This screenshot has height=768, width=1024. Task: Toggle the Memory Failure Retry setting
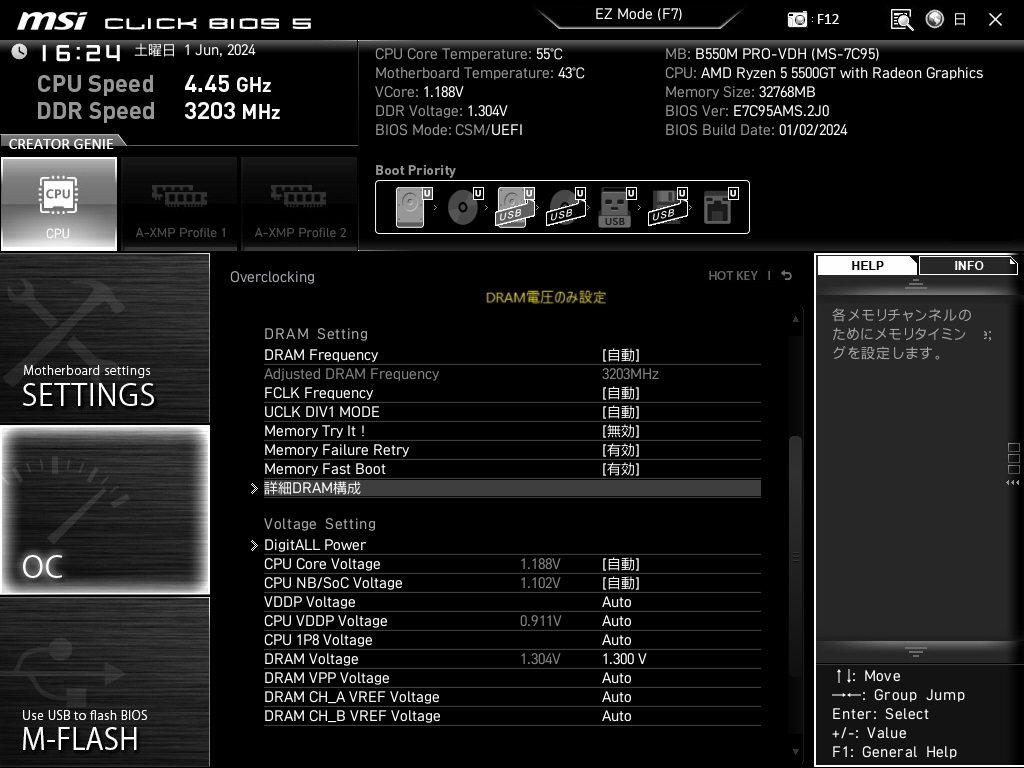(512, 450)
